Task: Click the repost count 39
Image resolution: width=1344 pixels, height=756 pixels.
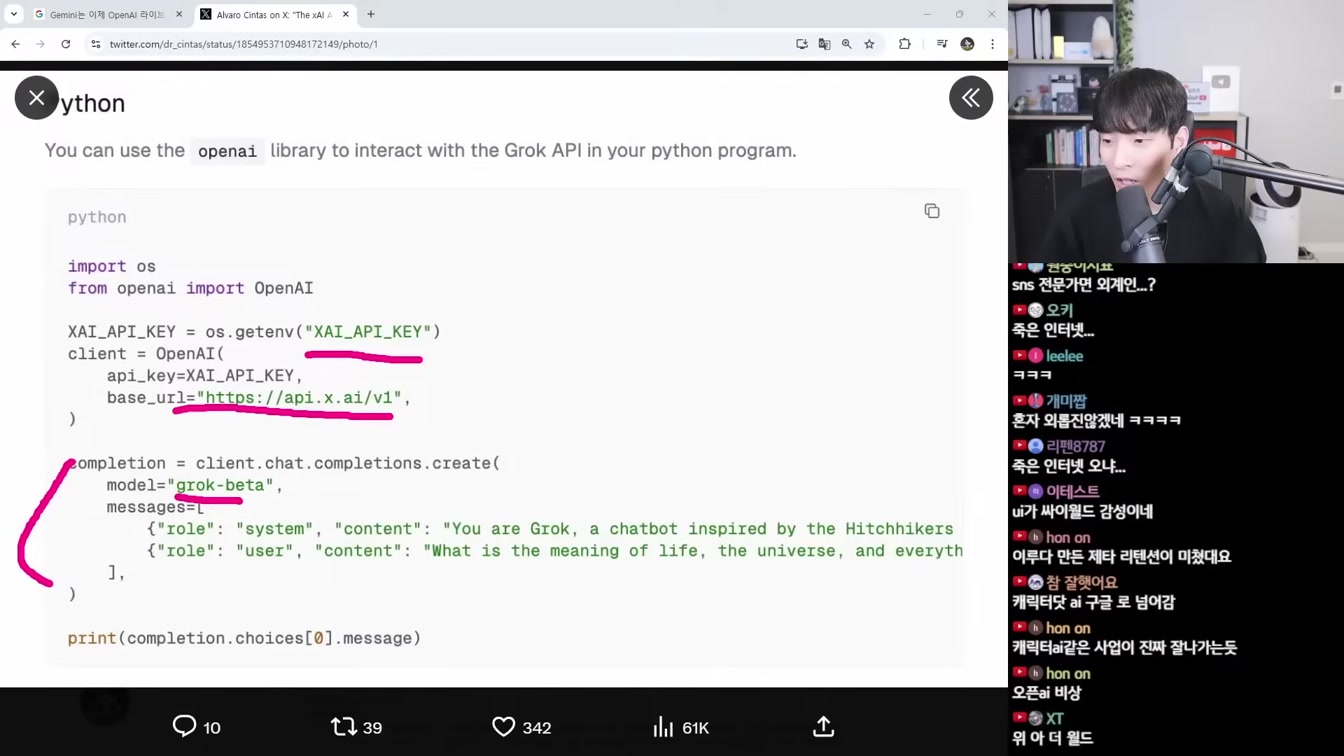Action: point(372,728)
